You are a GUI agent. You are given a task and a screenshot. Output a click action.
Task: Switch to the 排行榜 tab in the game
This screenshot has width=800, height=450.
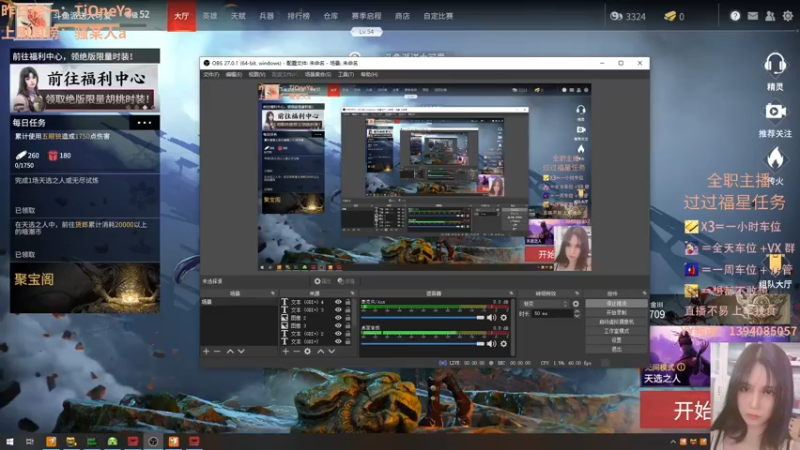tap(298, 16)
